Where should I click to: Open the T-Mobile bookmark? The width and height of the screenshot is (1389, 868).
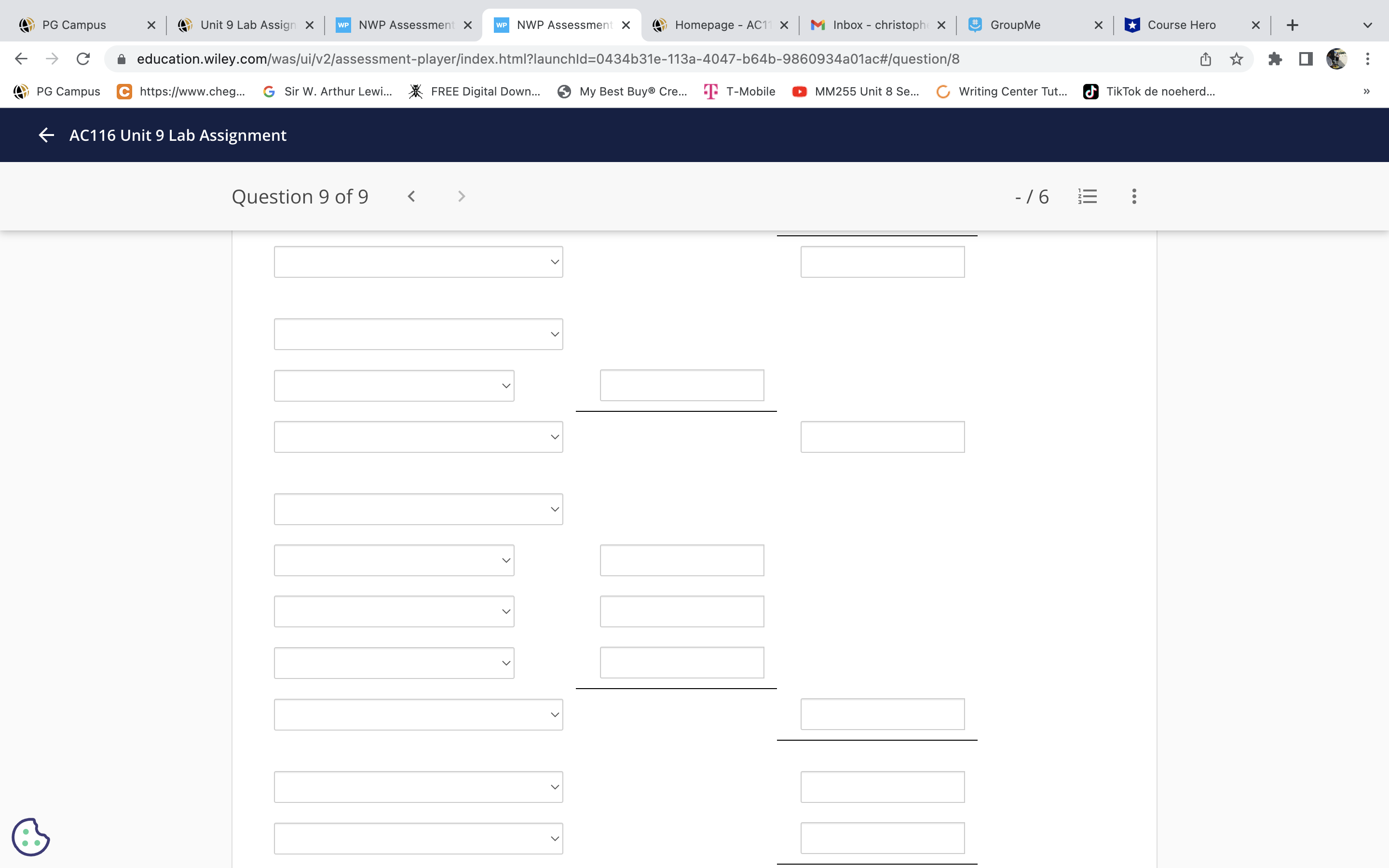[740, 91]
